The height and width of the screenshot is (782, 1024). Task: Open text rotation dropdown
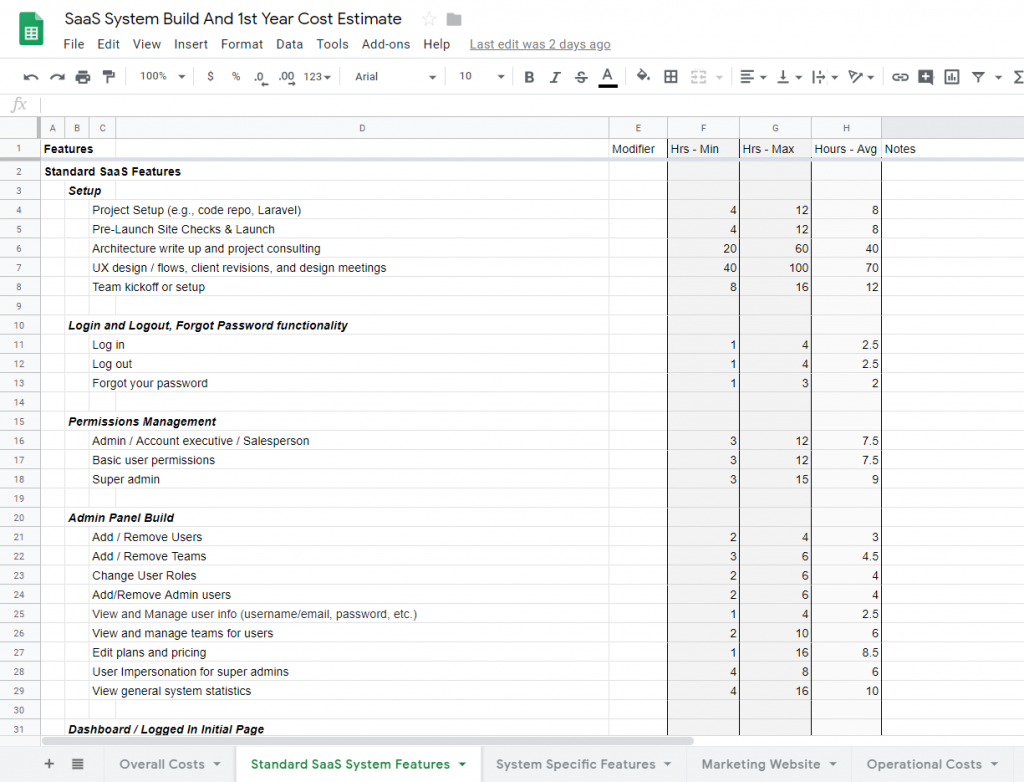point(861,77)
